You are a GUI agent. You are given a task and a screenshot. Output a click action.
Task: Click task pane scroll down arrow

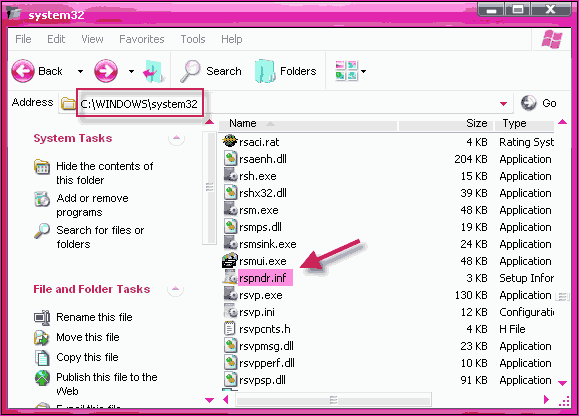tap(209, 400)
